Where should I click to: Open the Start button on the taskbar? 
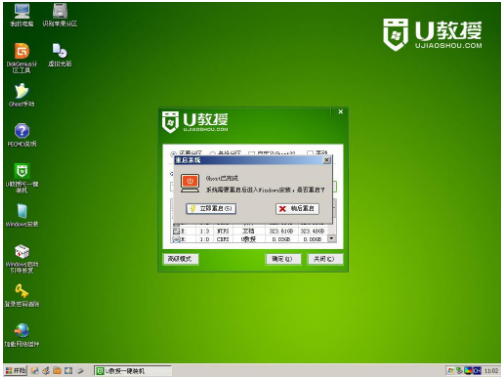[15, 370]
